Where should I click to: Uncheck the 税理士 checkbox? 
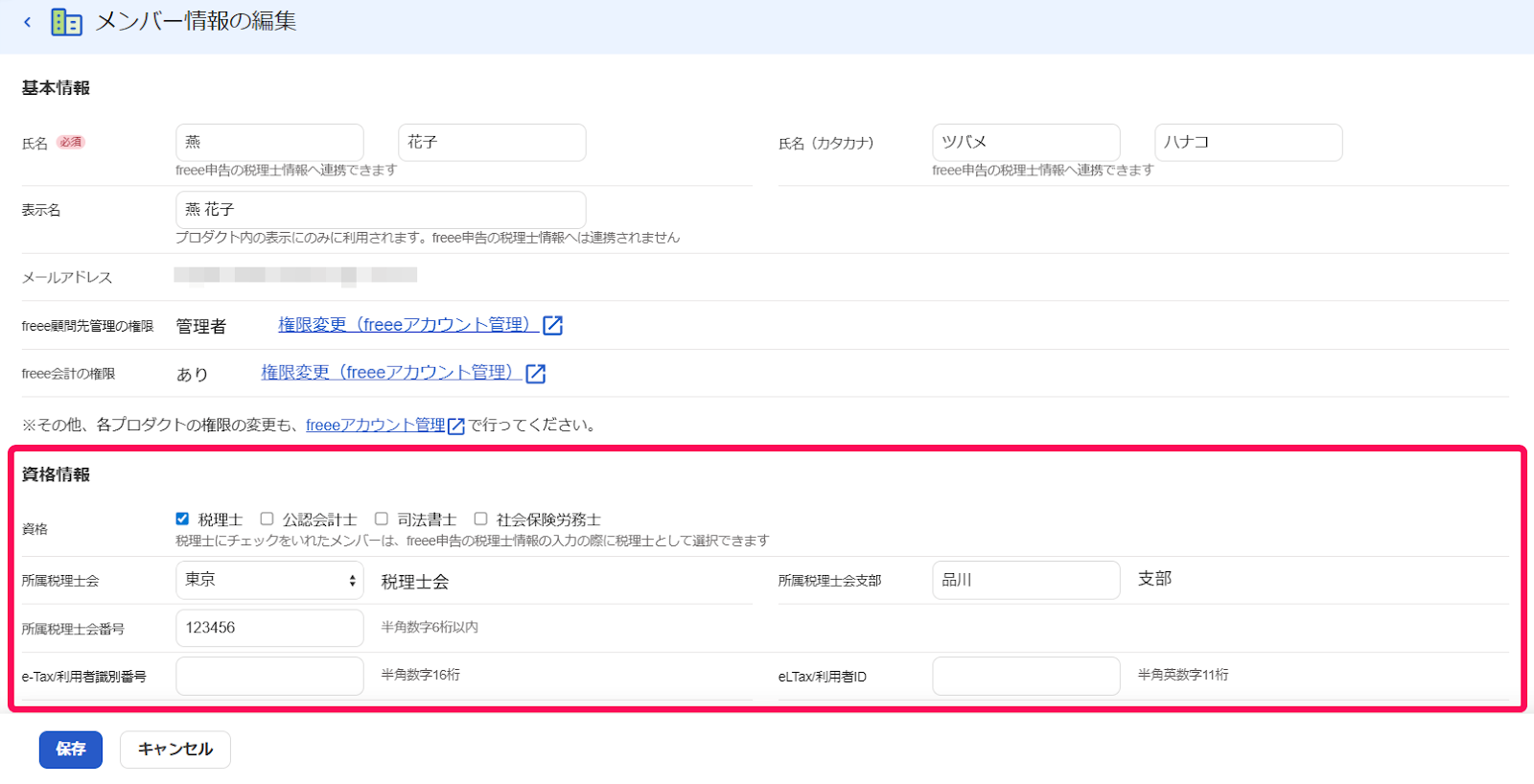pyautogui.click(x=182, y=519)
